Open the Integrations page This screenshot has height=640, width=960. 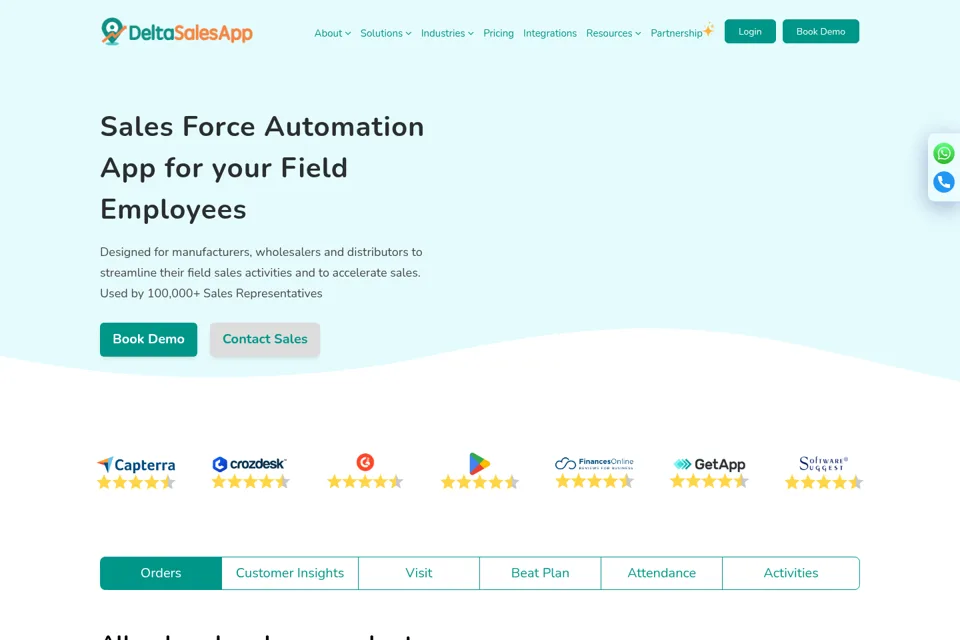click(x=550, y=33)
